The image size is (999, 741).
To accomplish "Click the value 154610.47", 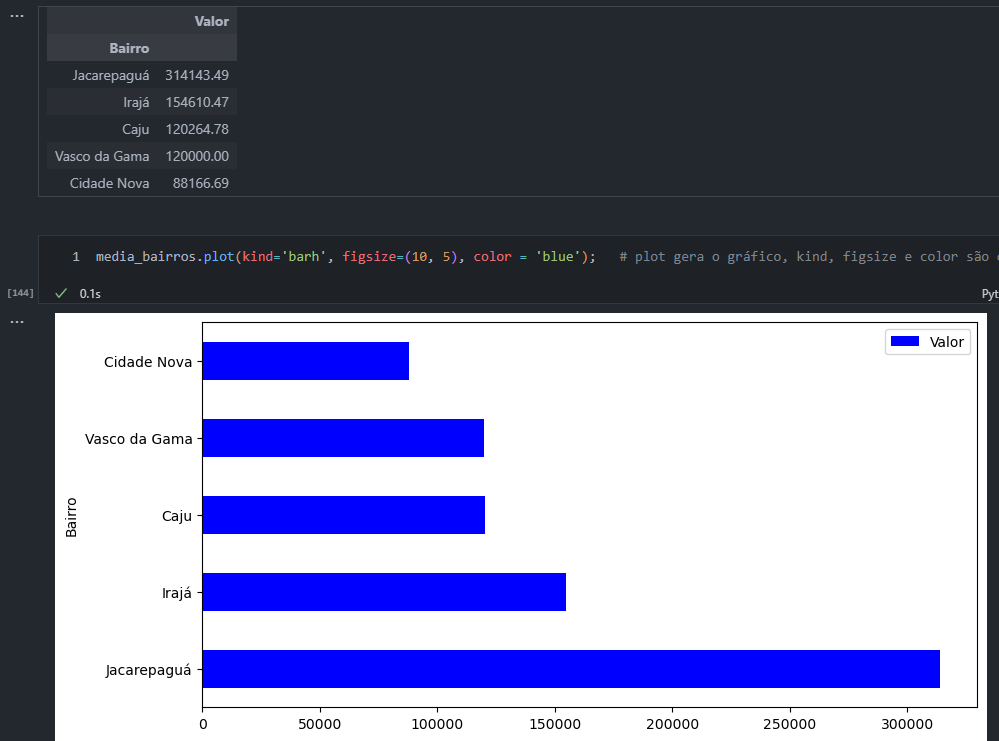I will click(197, 103).
